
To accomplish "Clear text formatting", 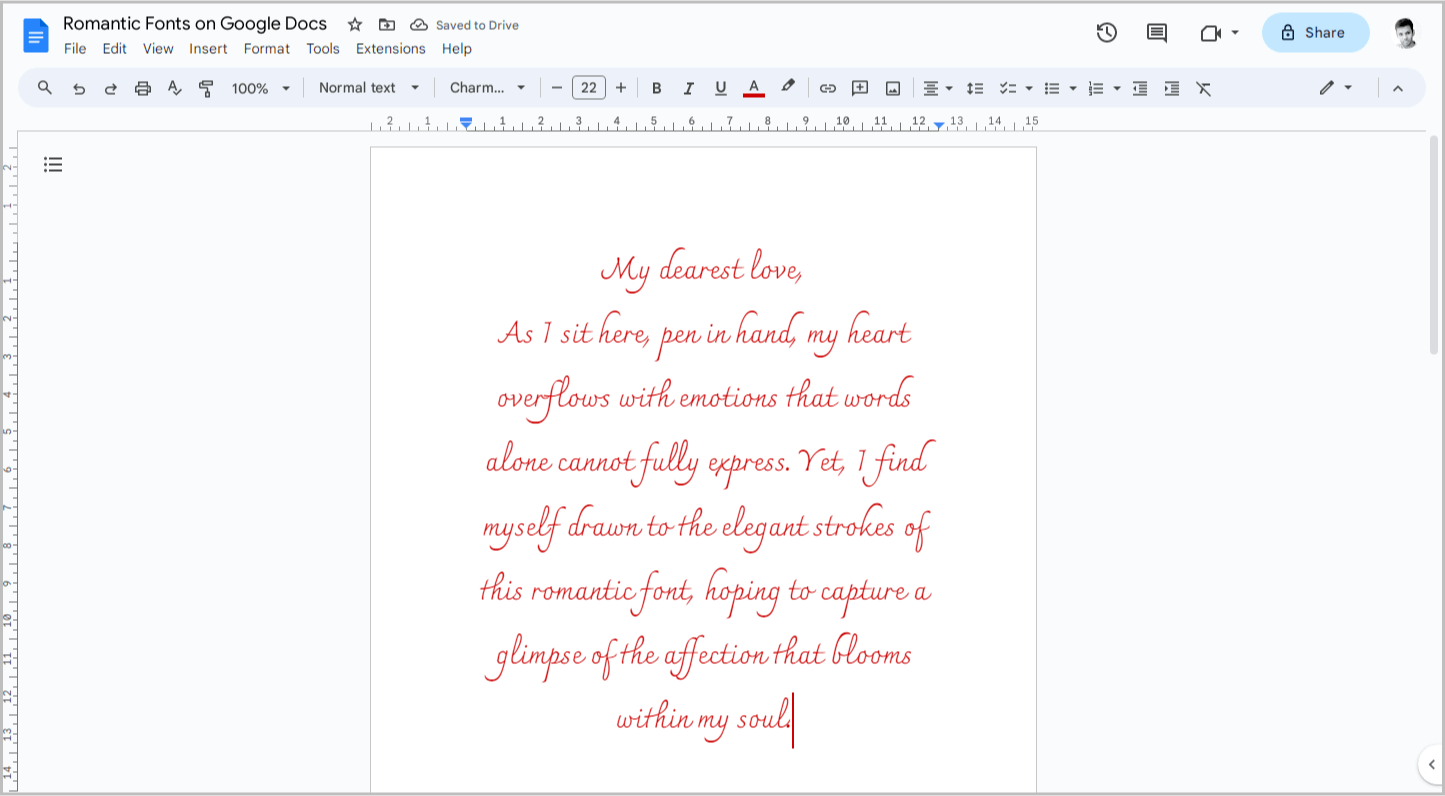I will tap(1204, 88).
